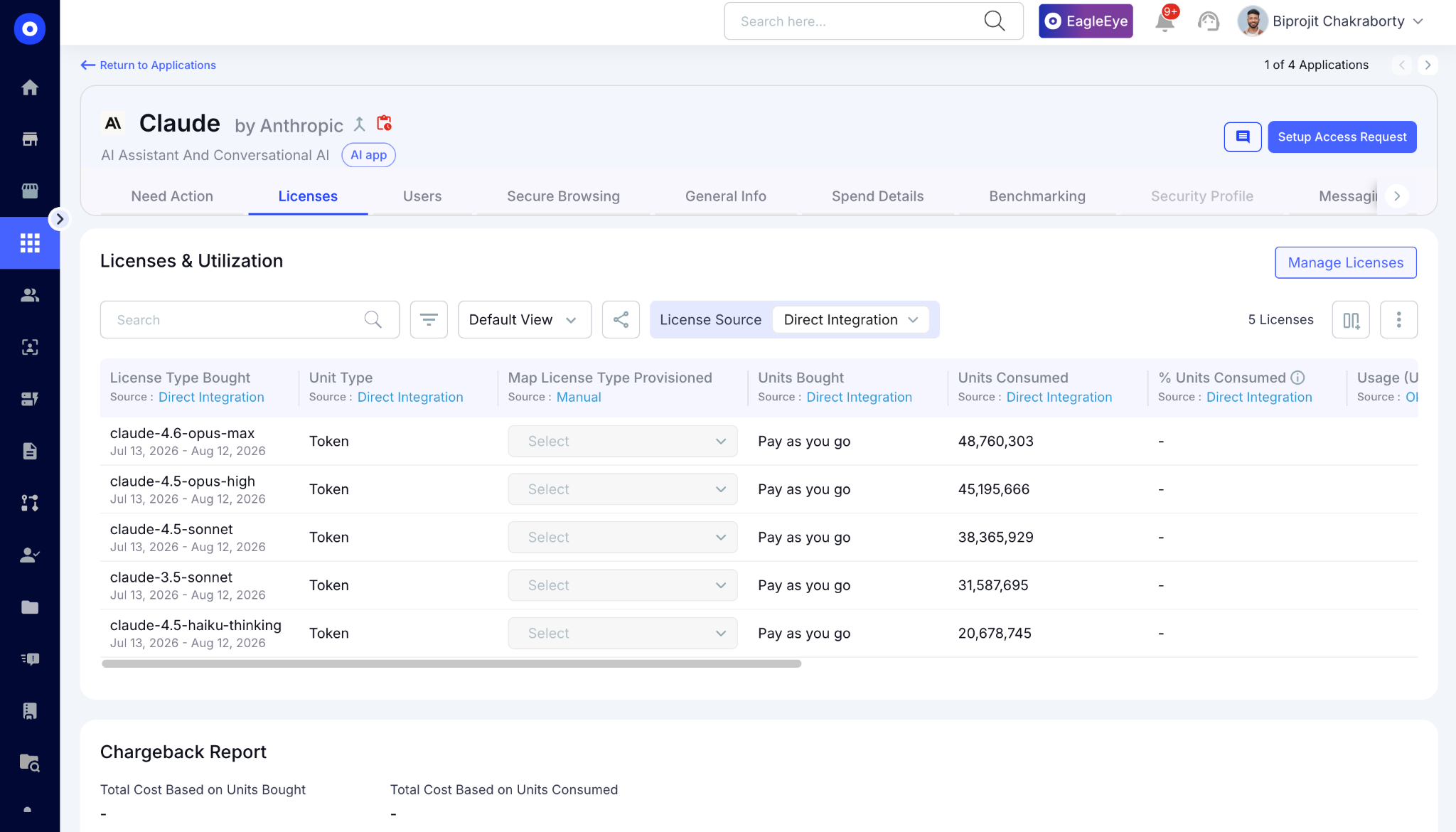Open the Users tab
Viewport: 1456px width, 832px height.
pos(422,196)
